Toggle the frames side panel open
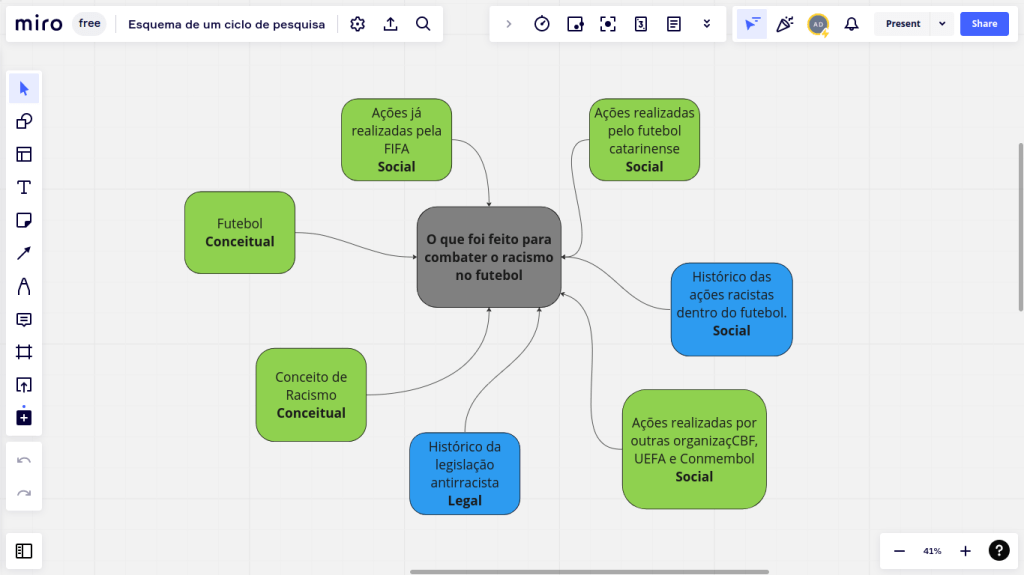The height and width of the screenshot is (575, 1024). coord(24,550)
